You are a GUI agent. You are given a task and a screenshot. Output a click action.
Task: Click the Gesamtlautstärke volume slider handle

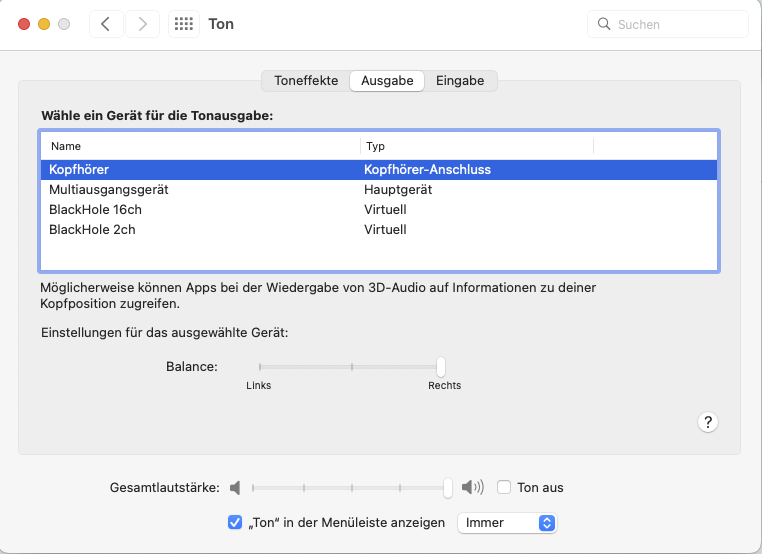coord(448,488)
